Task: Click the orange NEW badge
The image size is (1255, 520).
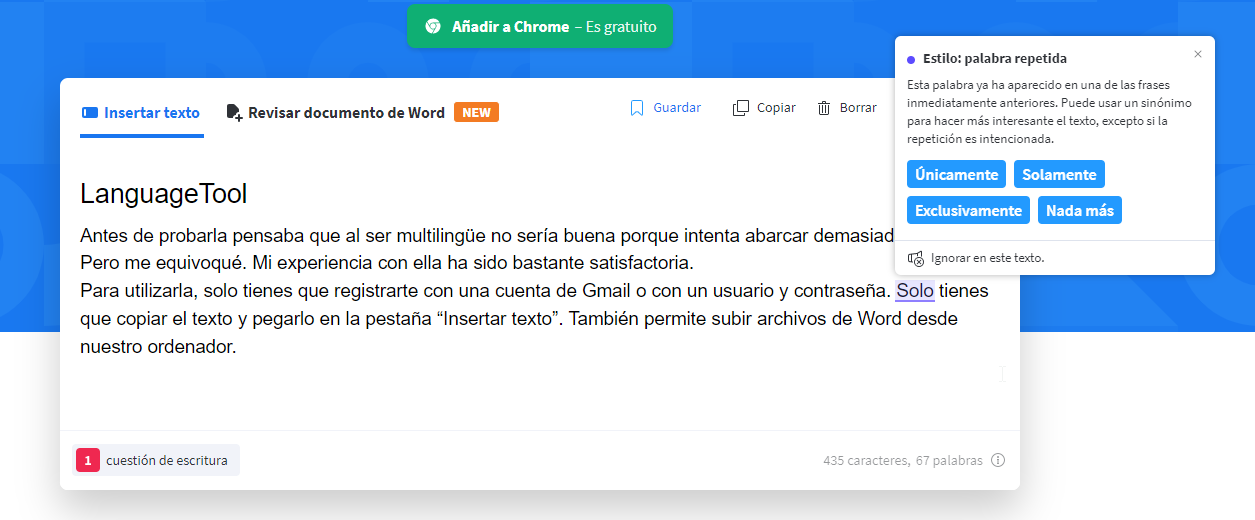Action: [x=476, y=113]
